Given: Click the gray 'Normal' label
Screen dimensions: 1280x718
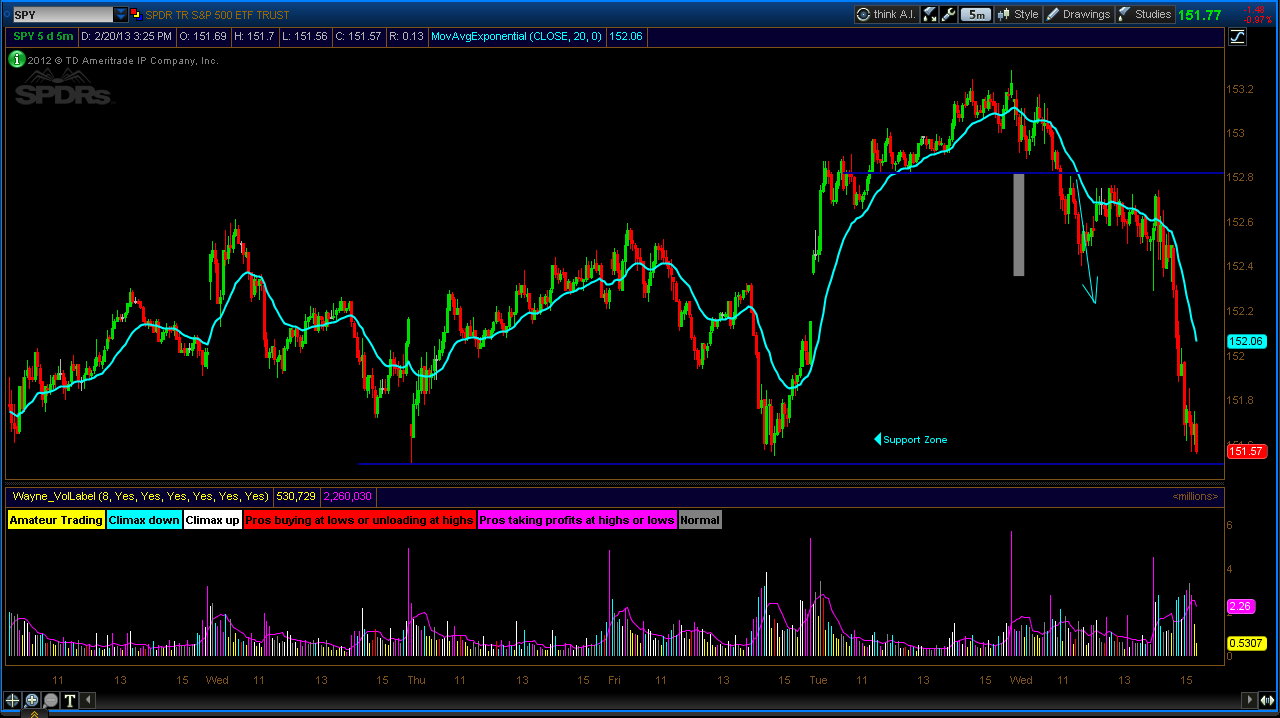Looking at the screenshot, I should (700, 520).
